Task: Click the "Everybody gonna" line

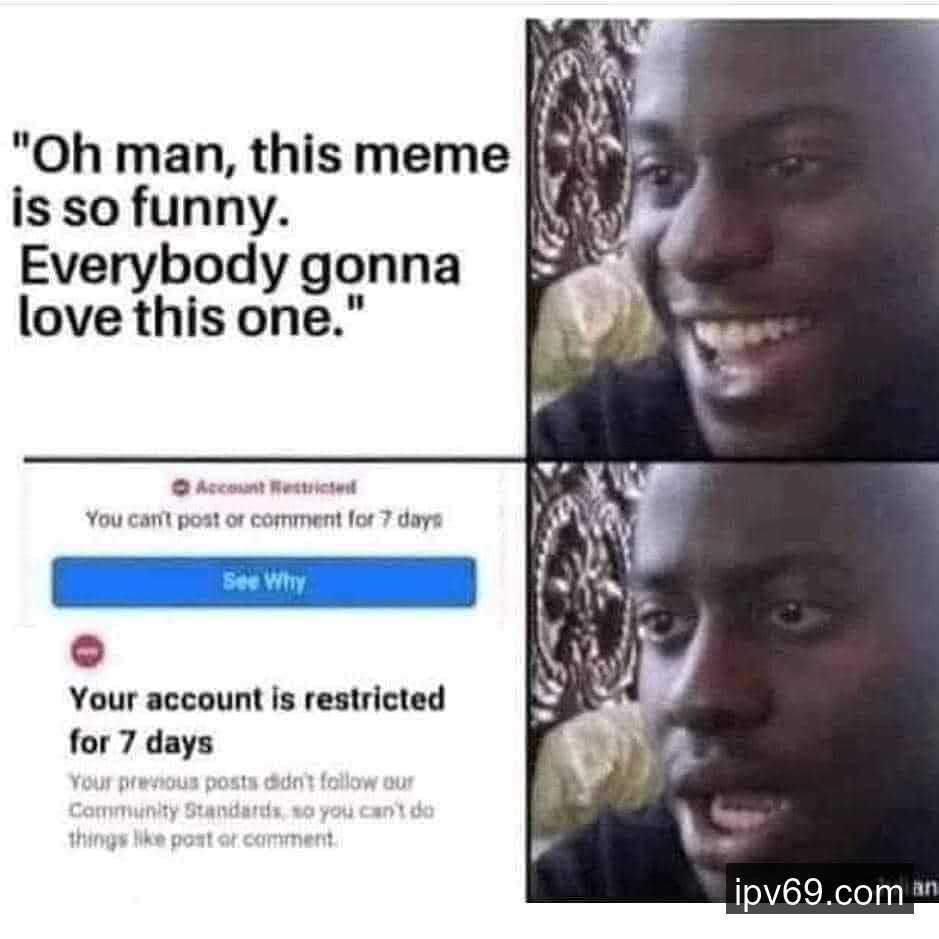Action: click(240, 266)
